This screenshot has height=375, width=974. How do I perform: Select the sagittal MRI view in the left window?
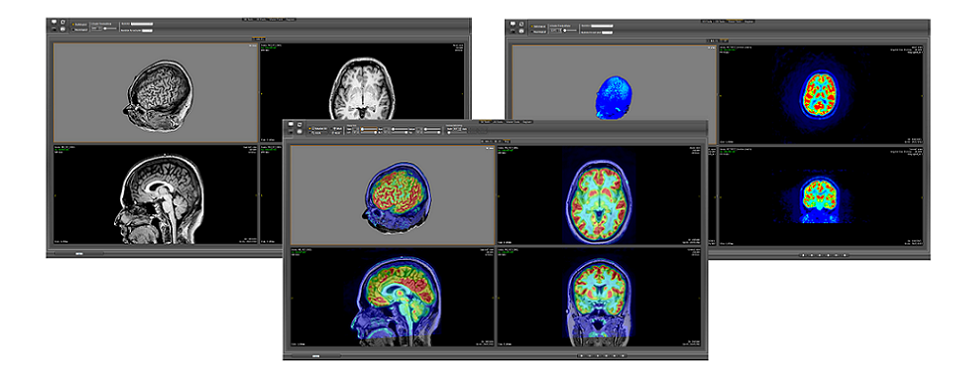point(155,194)
